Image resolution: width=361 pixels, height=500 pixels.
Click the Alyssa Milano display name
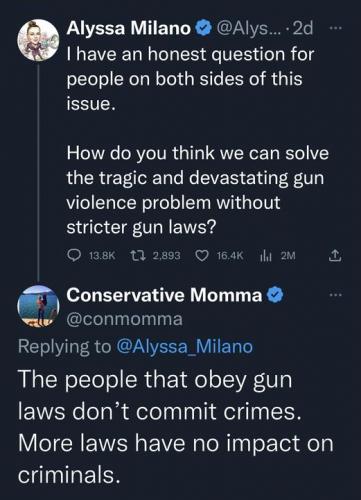click(129, 28)
